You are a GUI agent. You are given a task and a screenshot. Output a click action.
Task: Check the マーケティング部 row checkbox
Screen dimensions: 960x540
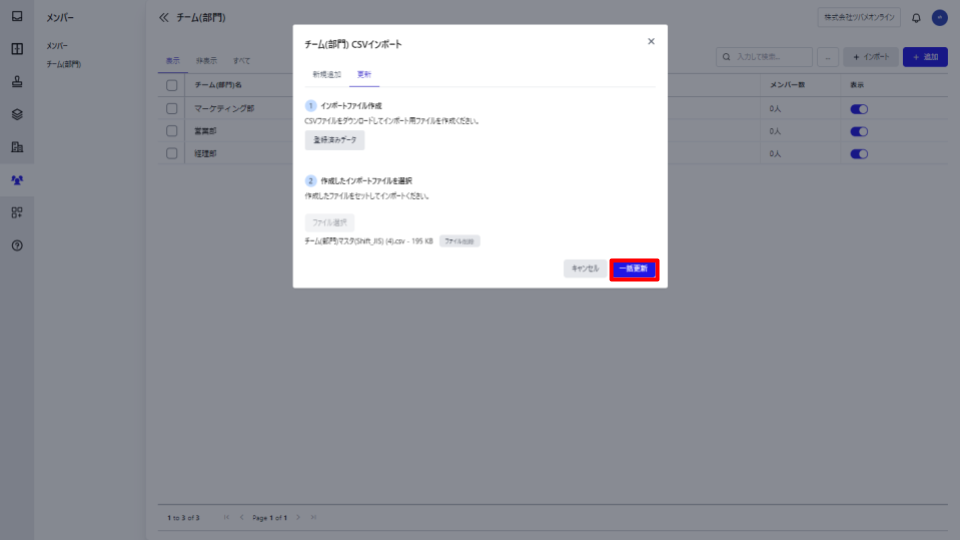pyautogui.click(x=171, y=108)
